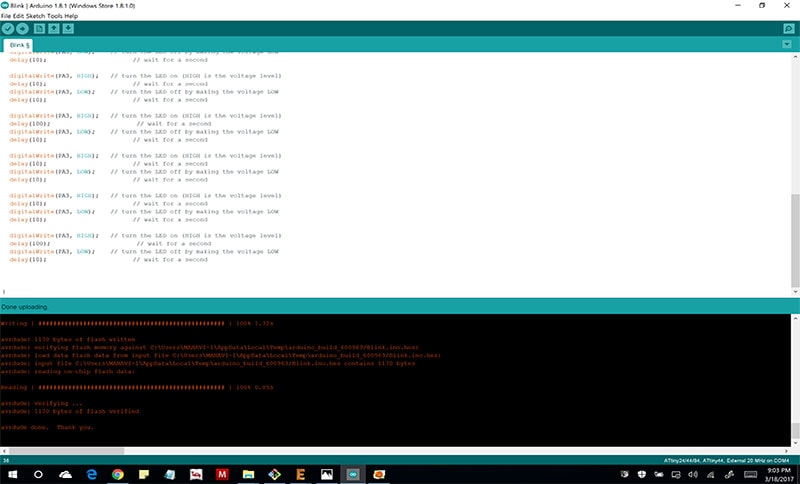Open a sketch with the up-arrow icon
800x484 pixels.
(54, 29)
